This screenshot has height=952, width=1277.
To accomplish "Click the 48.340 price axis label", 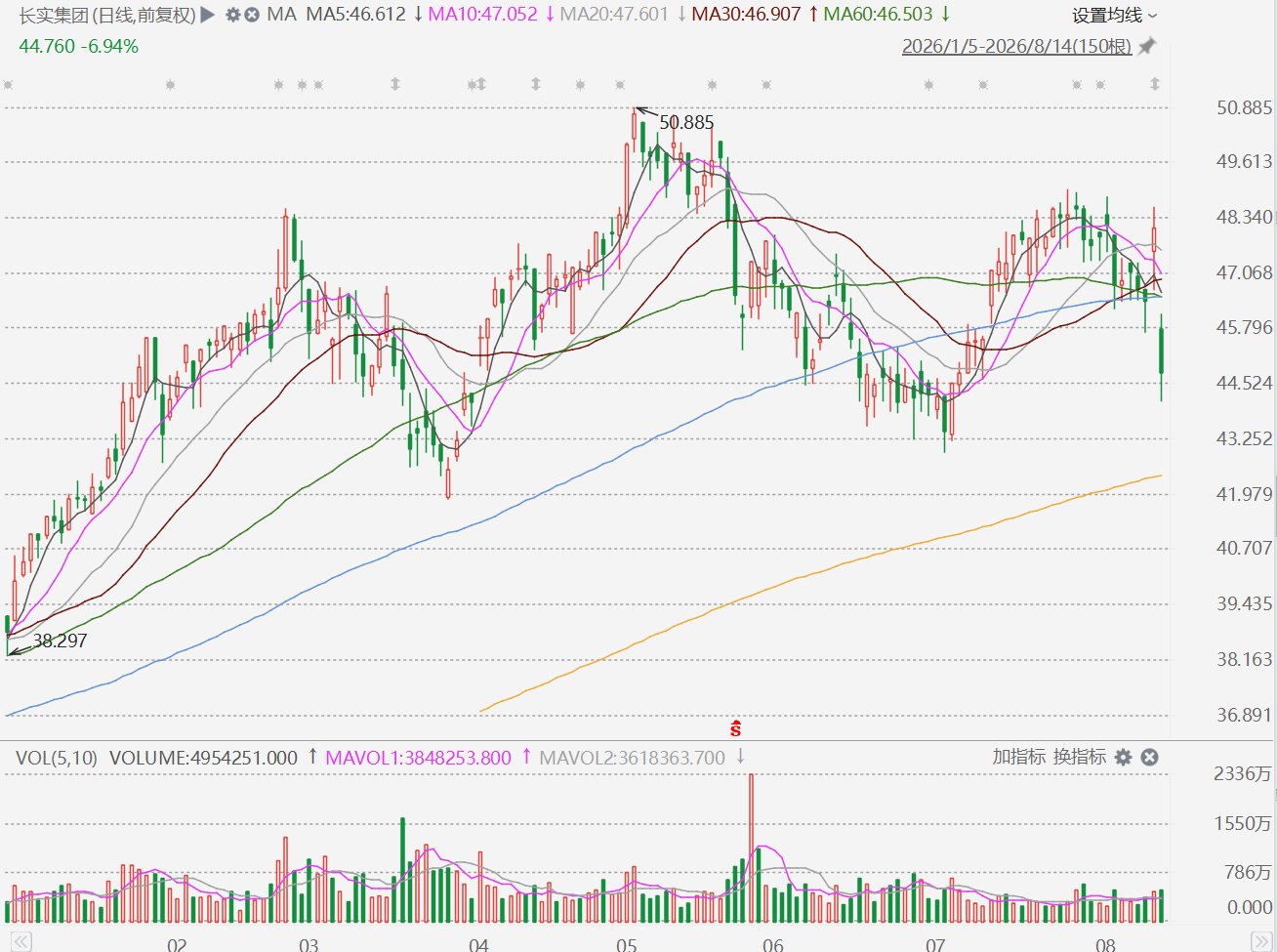I will (1245, 217).
